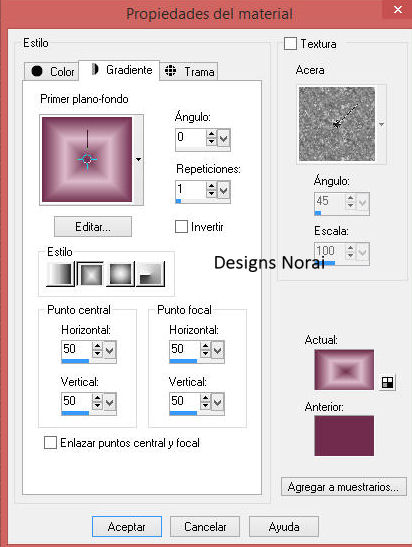Expand the Repeticiones value dropdown
The height and width of the screenshot is (547, 412).
224,190
